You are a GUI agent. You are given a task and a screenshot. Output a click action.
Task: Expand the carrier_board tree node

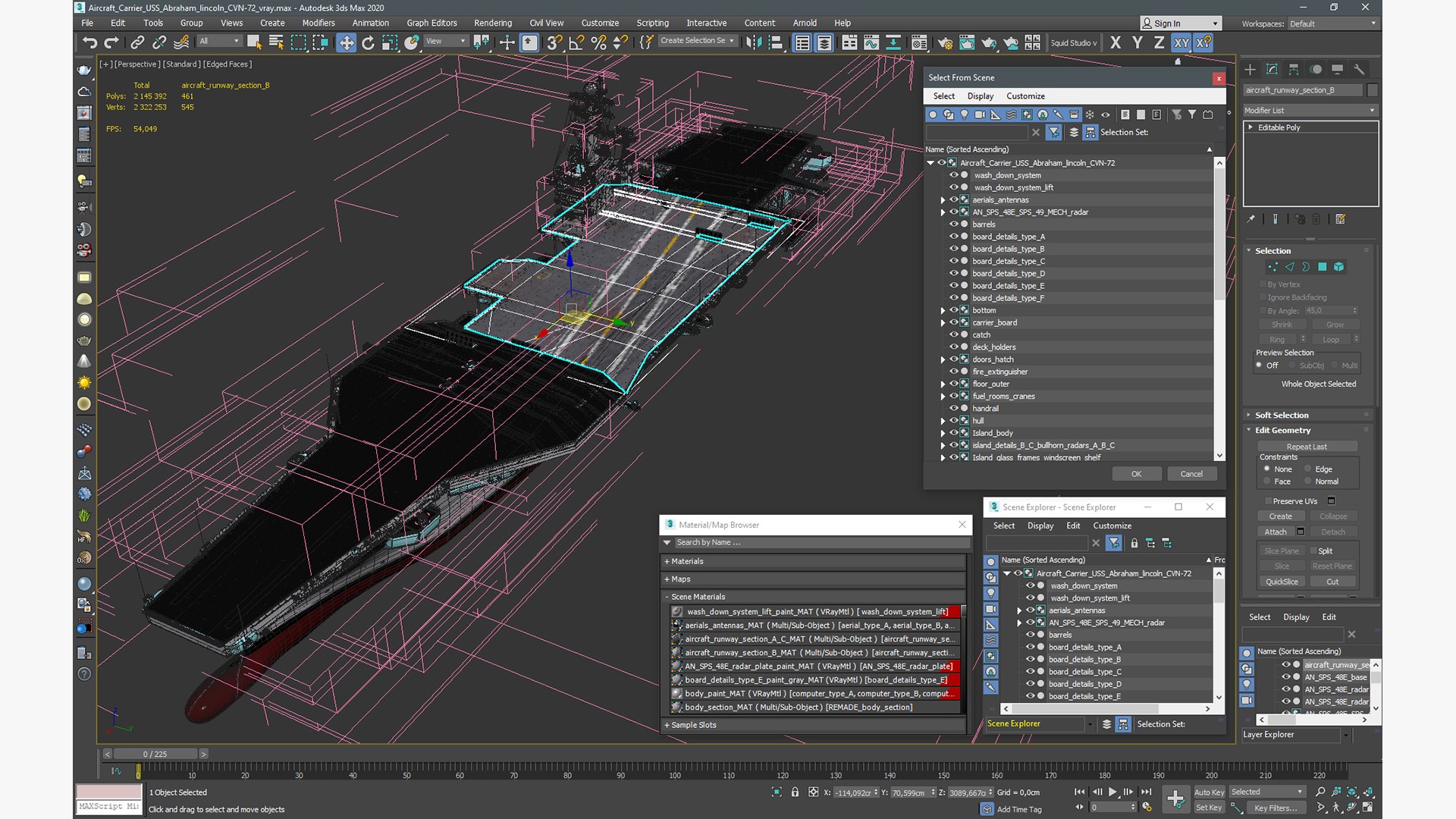(943, 323)
